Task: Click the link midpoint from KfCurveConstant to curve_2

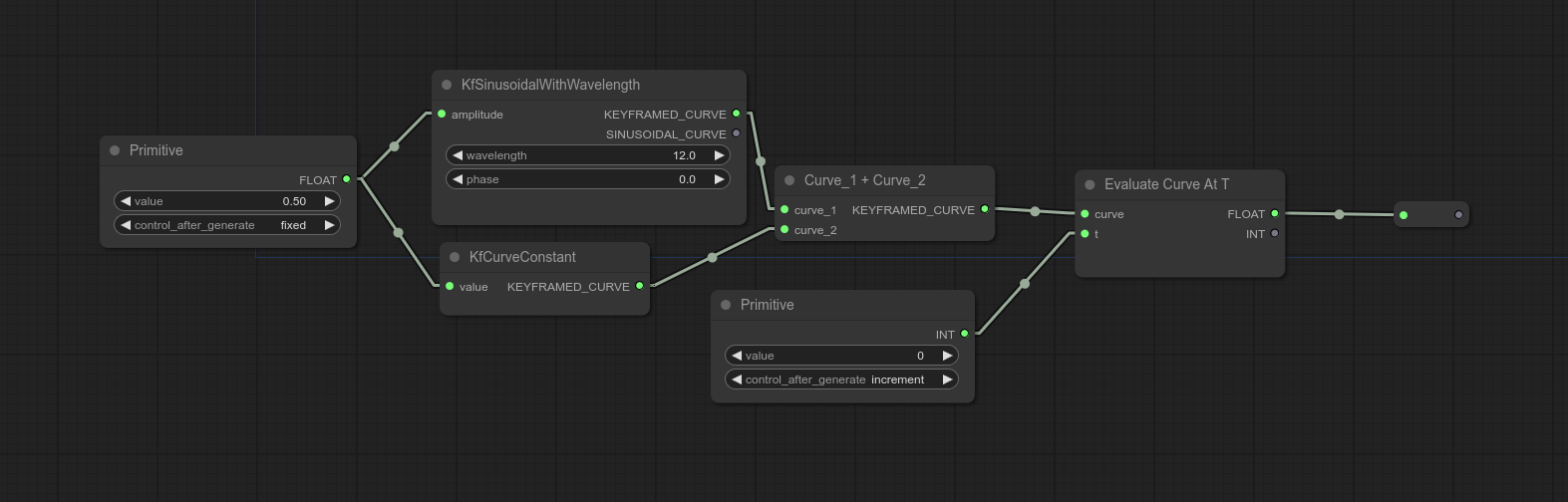Action: 712,258
